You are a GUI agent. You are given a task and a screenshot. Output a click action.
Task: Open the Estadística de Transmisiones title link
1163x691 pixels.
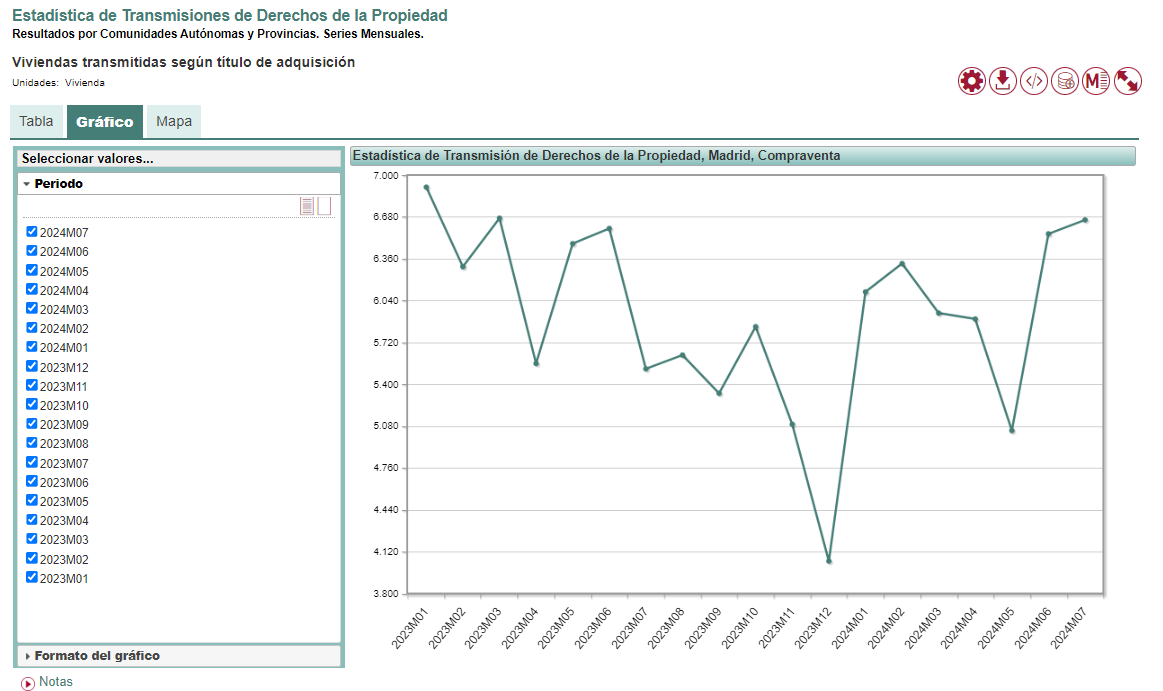pyautogui.click(x=230, y=17)
